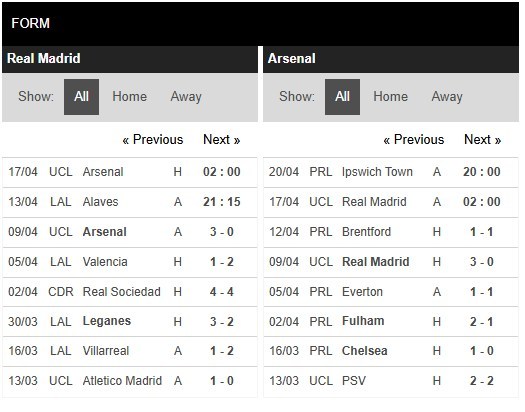This screenshot has height=412, width=525.
Task: Open the 17/04 UCL Arsenal fixture row
Action: (130, 172)
